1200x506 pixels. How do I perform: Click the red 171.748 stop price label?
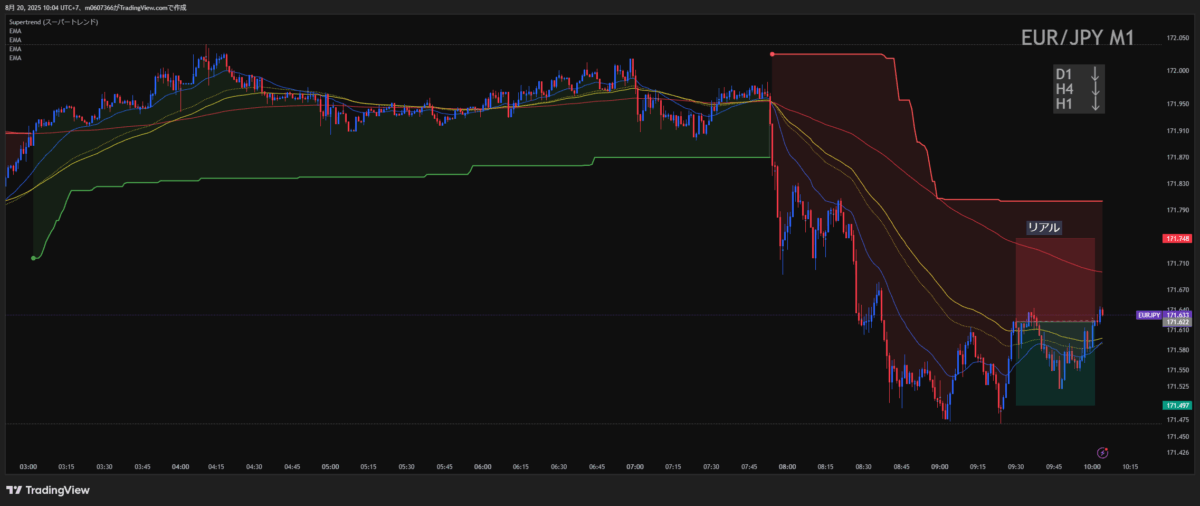pyautogui.click(x=1176, y=239)
